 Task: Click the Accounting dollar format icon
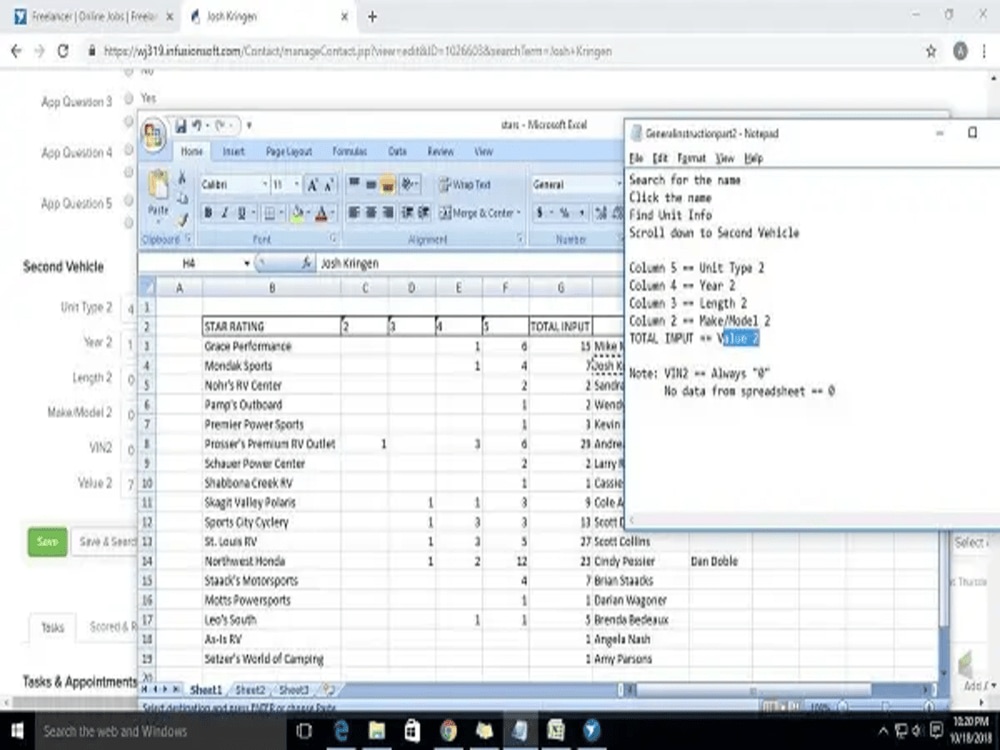click(x=541, y=213)
